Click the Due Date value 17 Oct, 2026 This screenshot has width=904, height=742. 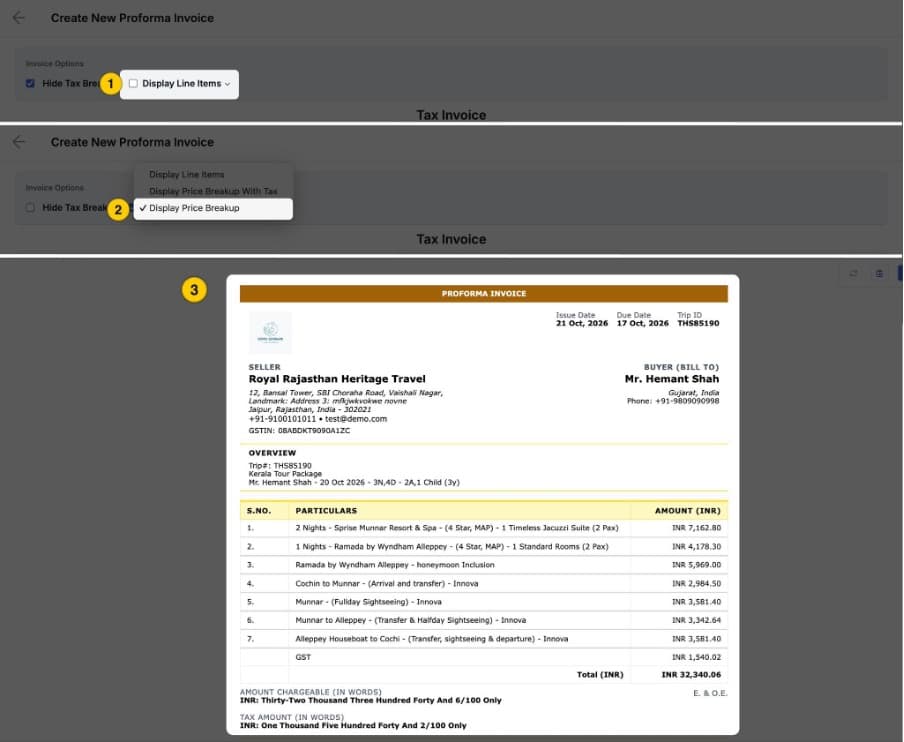(642, 323)
